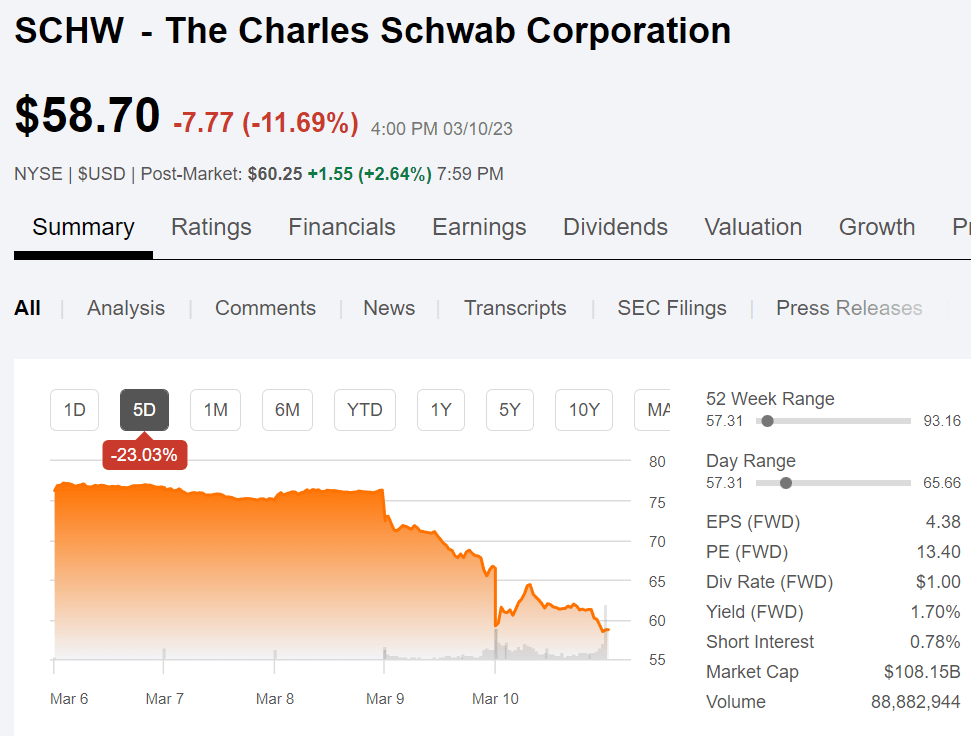
Task: View the Growth tab
Action: (x=876, y=227)
